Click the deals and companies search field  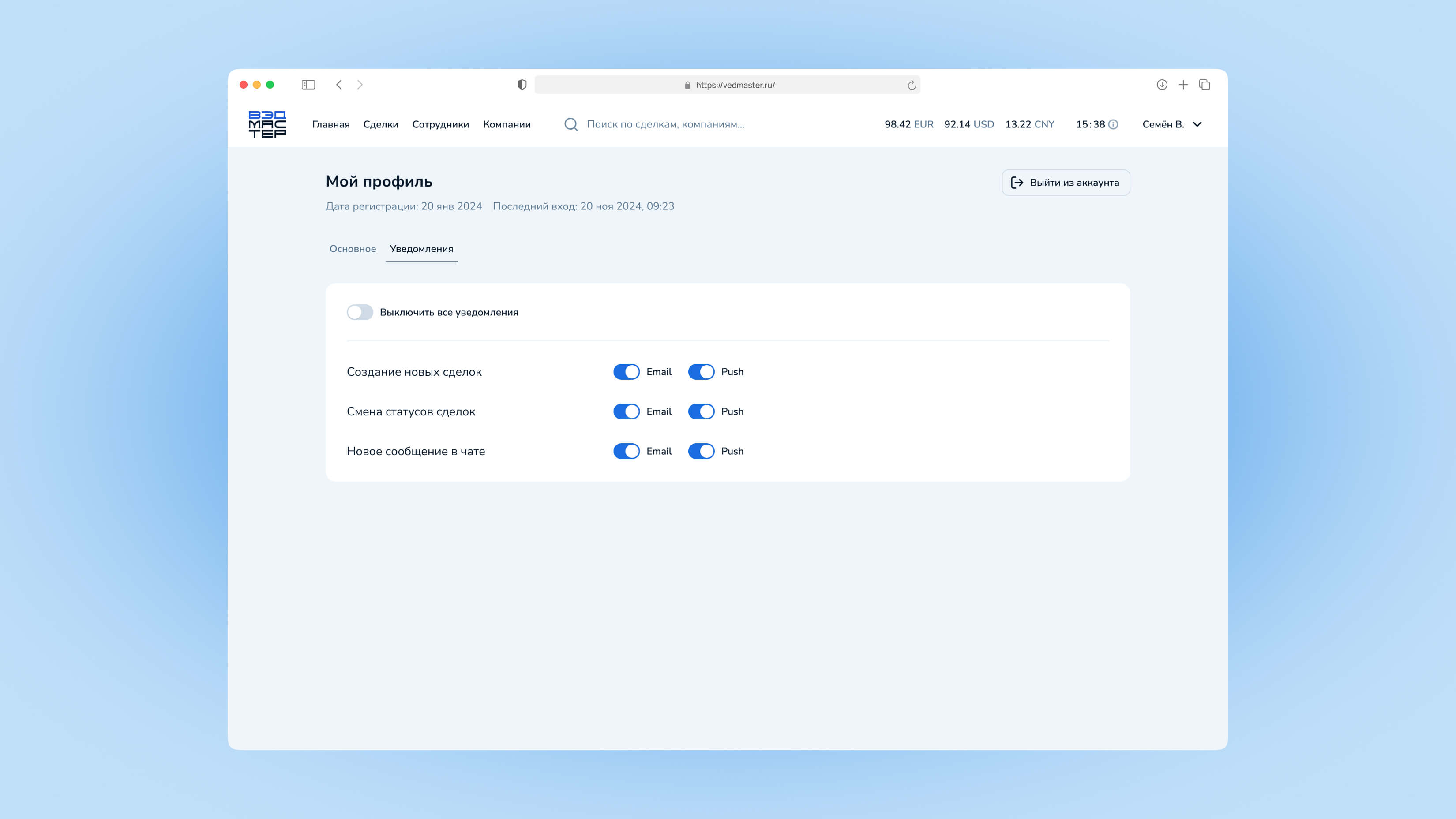pos(665,124)
